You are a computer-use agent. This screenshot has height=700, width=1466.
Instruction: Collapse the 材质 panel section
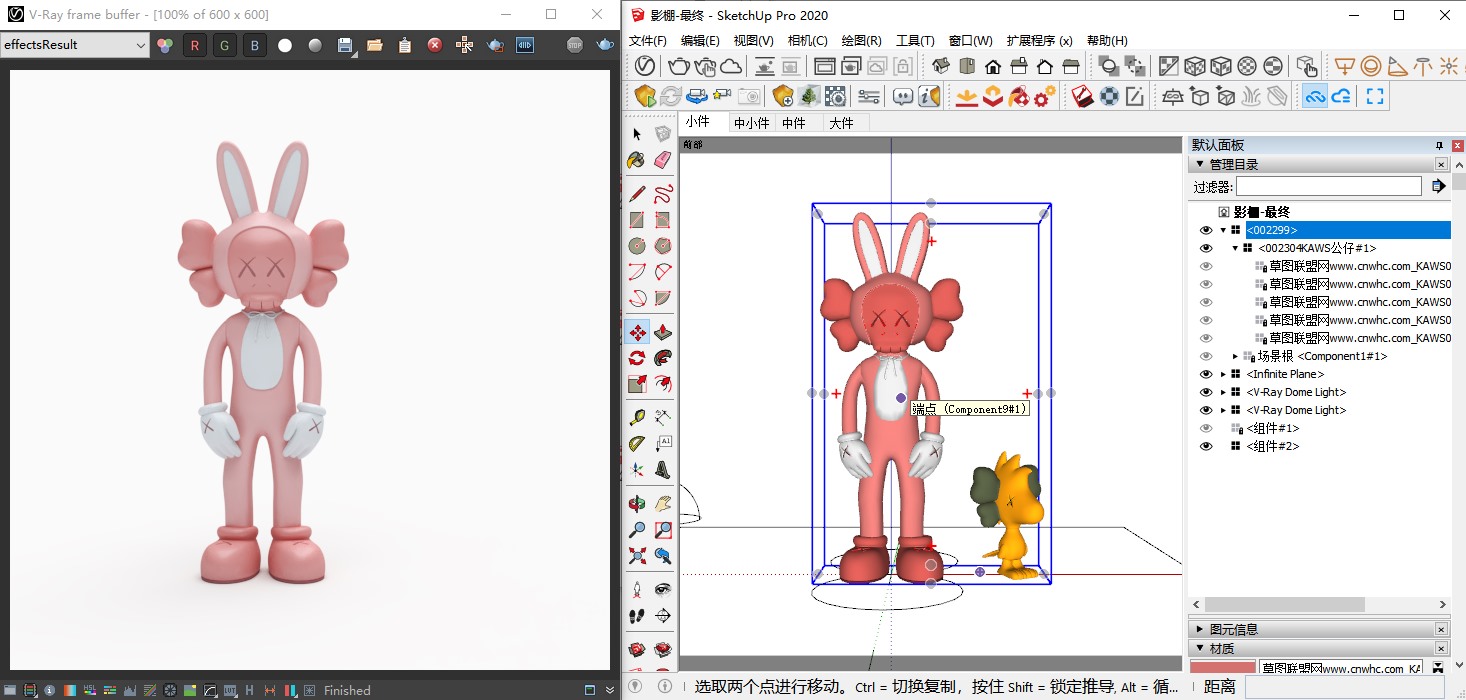[1199, 648]
